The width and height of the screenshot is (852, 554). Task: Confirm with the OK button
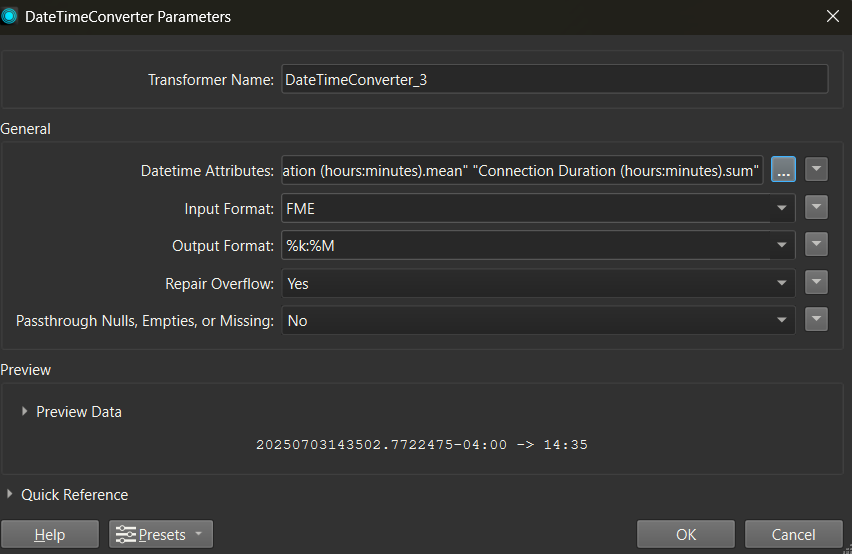[x=686, y=534]
